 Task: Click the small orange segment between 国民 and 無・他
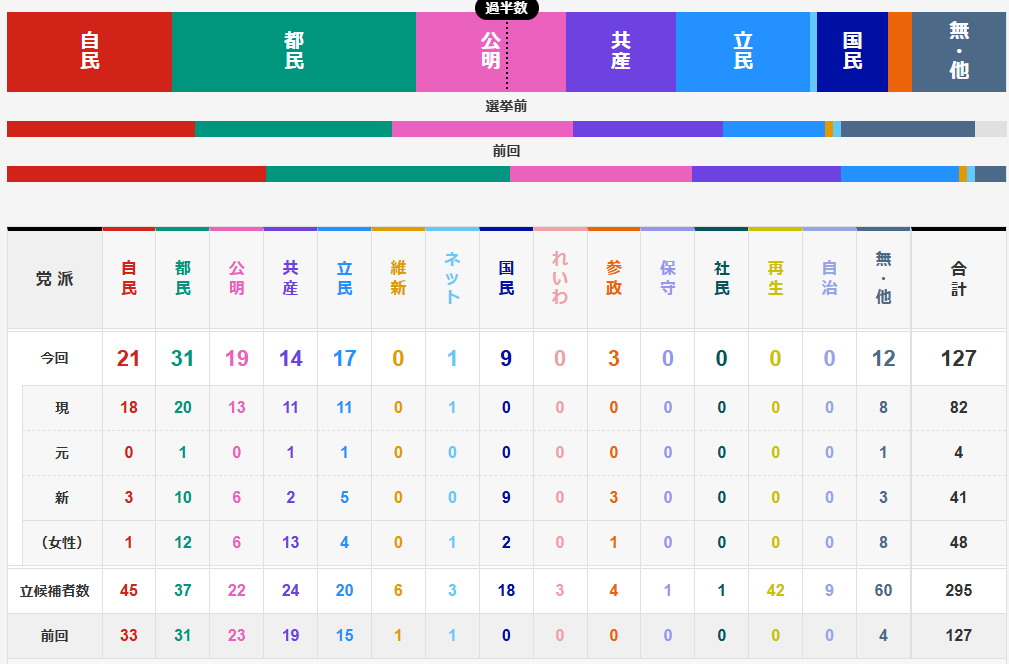click(899, 52)
